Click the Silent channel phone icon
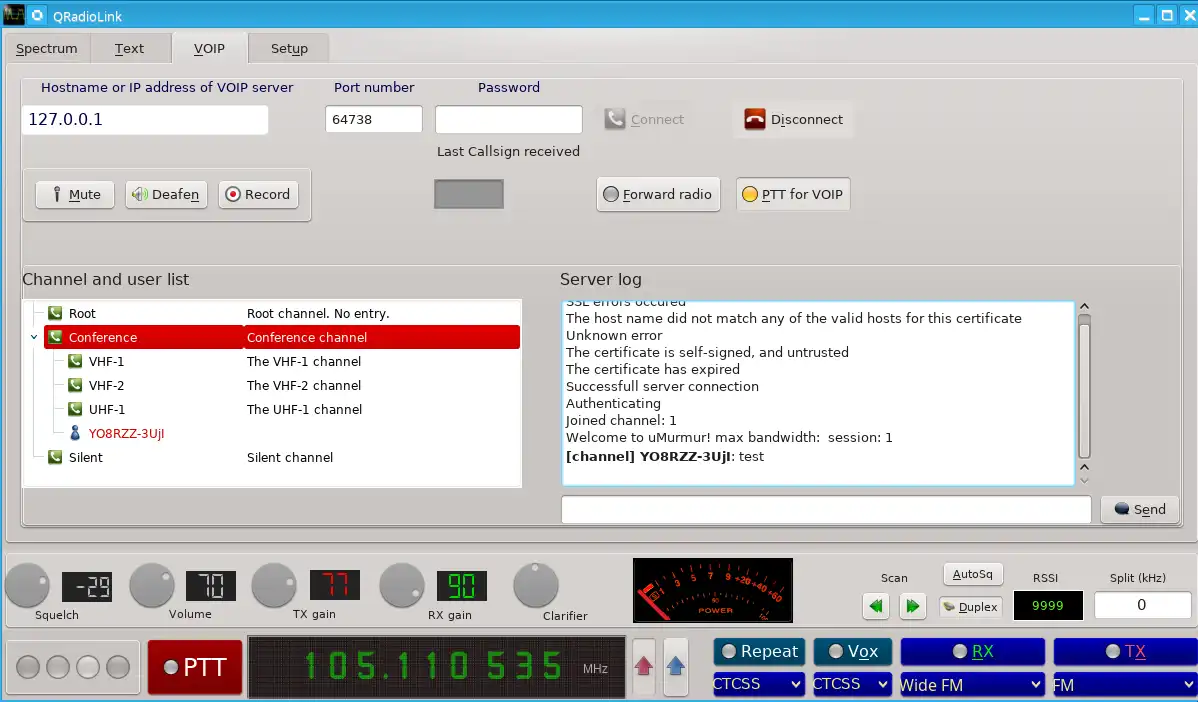Image resolution: width=1198 pixels, height=702 pixels. pyautogui.click(x=55, y=457)
